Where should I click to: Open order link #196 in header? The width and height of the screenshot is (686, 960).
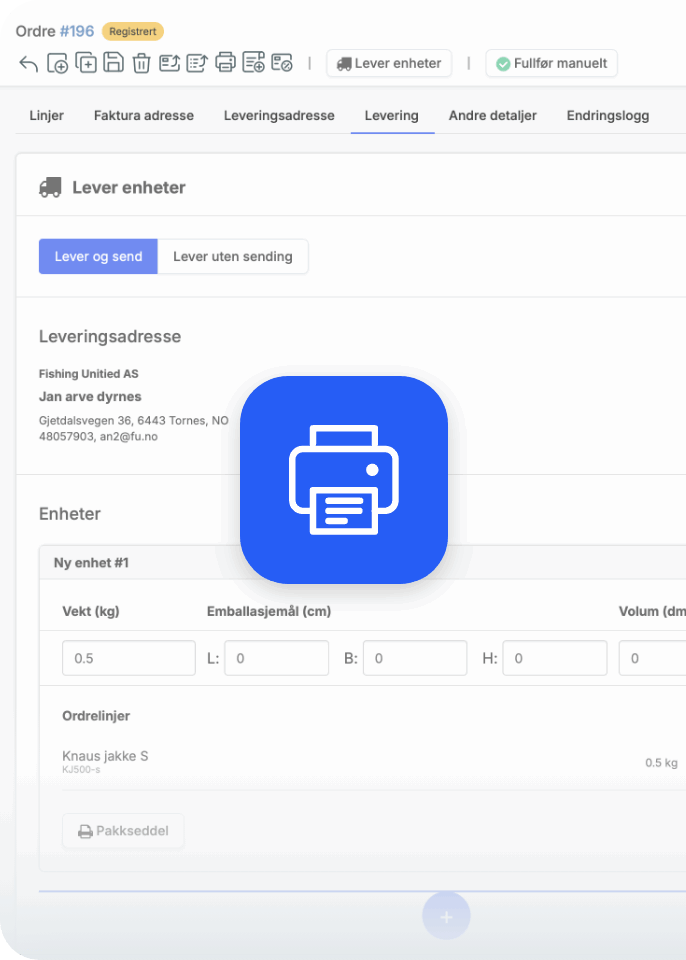point(76,31)
